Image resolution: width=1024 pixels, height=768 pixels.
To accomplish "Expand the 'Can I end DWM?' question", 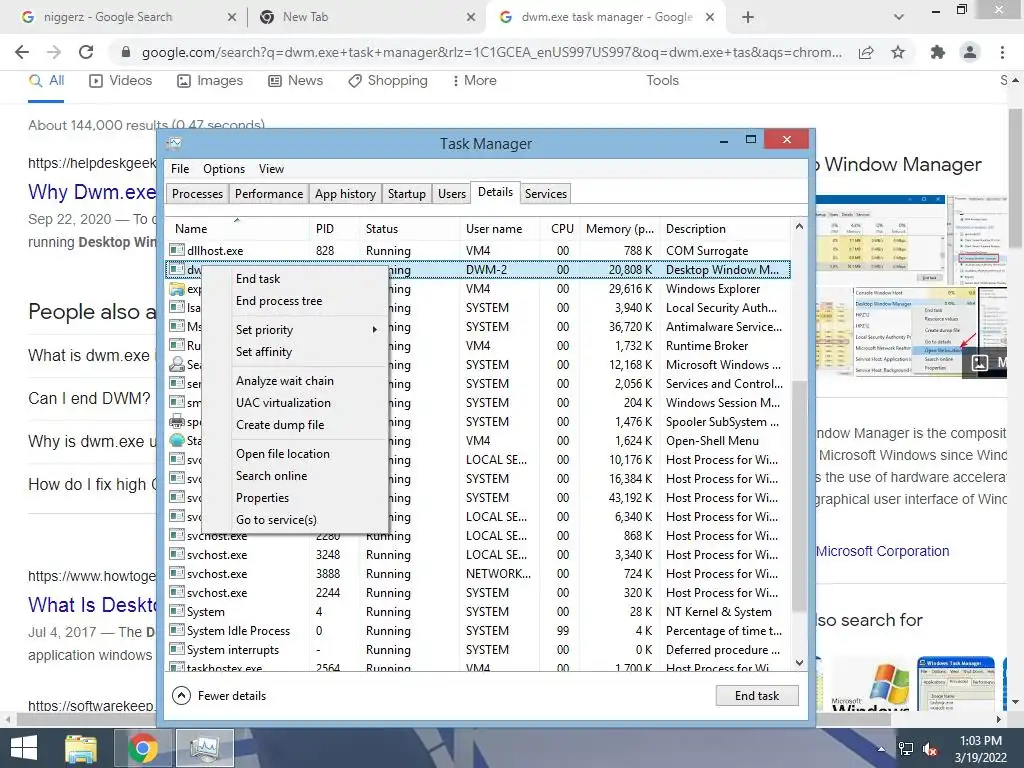I will (x=89, y=398).
